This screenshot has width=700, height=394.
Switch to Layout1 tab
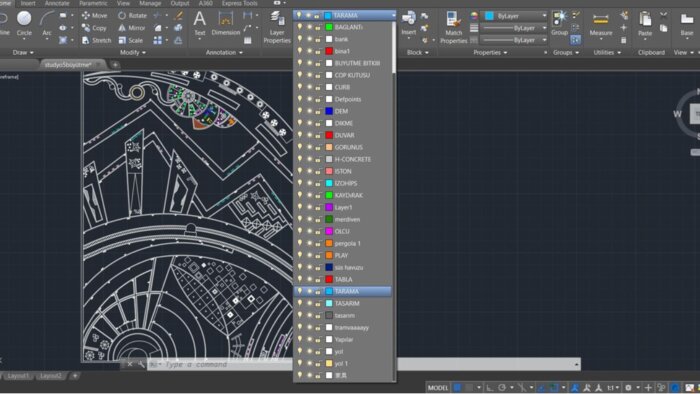[x=17, y=376]
